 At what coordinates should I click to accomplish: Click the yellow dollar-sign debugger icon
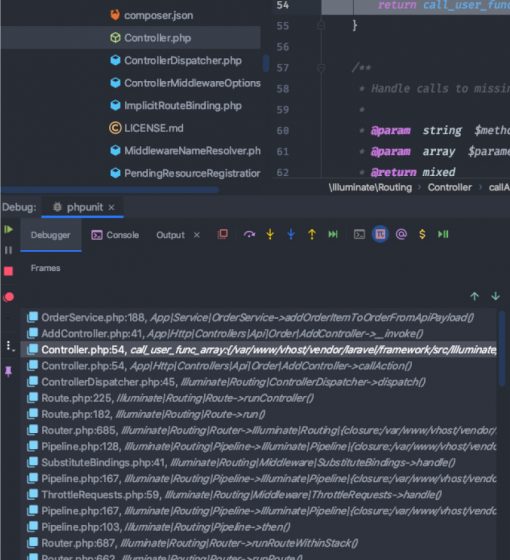click(x=422, y=234)
